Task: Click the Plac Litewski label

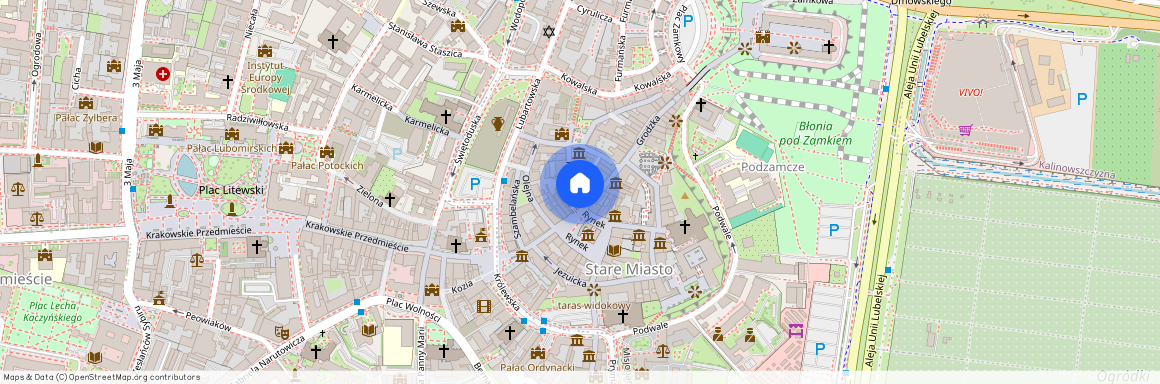Action: [x=231, y=190]
